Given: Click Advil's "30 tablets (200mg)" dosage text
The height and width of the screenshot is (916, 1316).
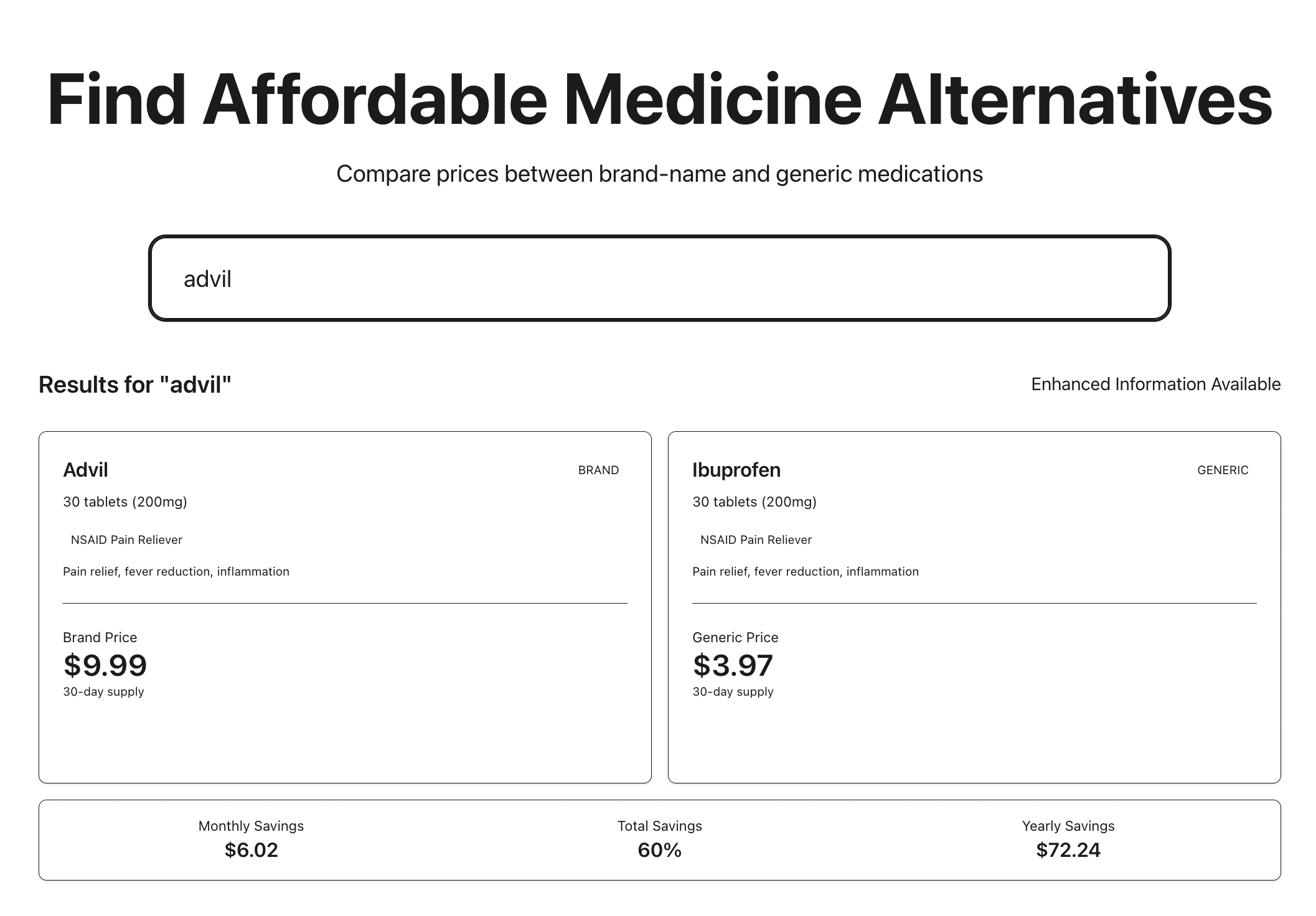Looking at the screenshot, I should (125, 502).
